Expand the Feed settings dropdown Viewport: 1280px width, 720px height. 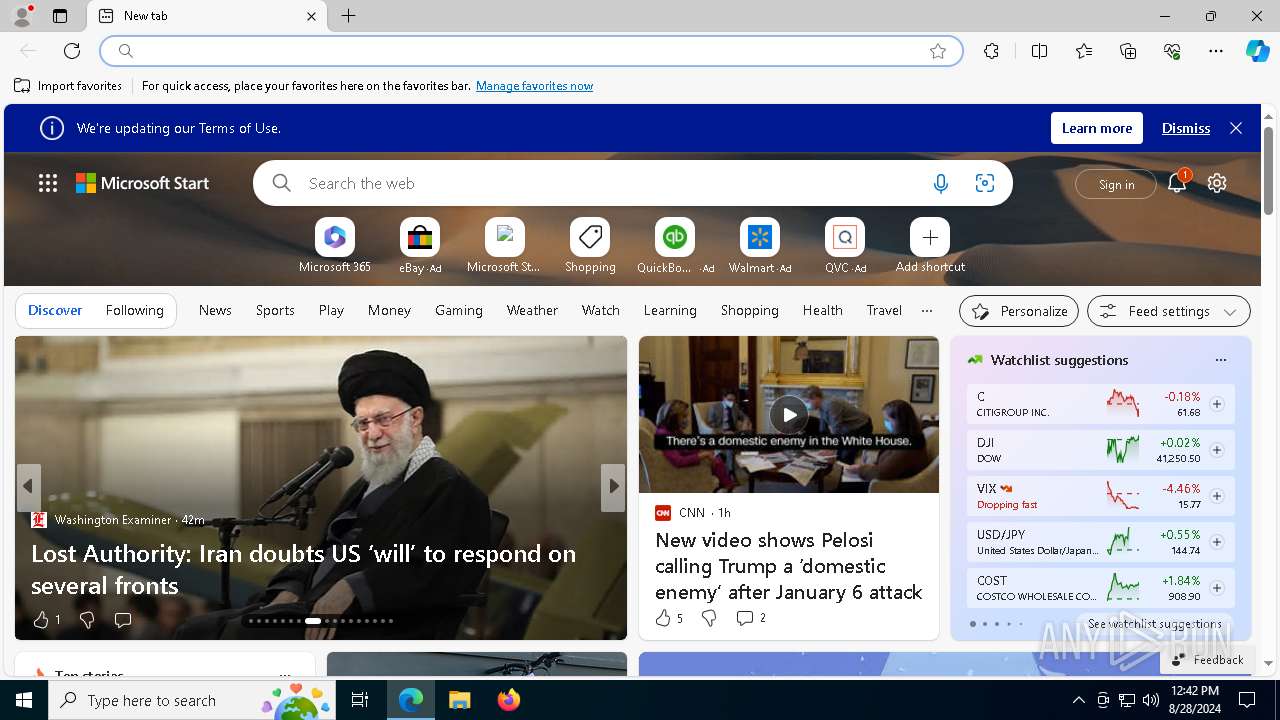[1169, 311]
